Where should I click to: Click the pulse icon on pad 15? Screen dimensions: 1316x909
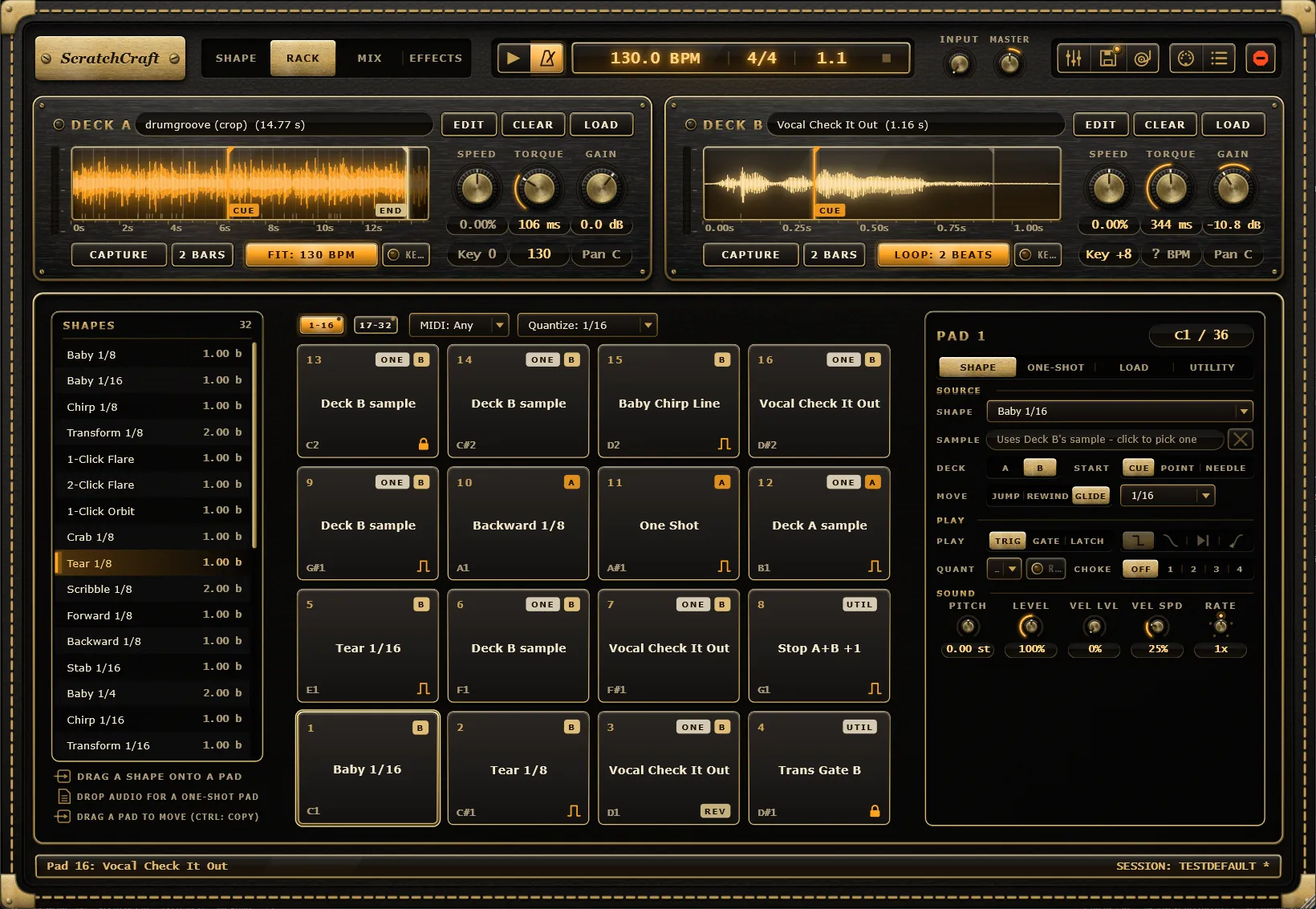724,444
